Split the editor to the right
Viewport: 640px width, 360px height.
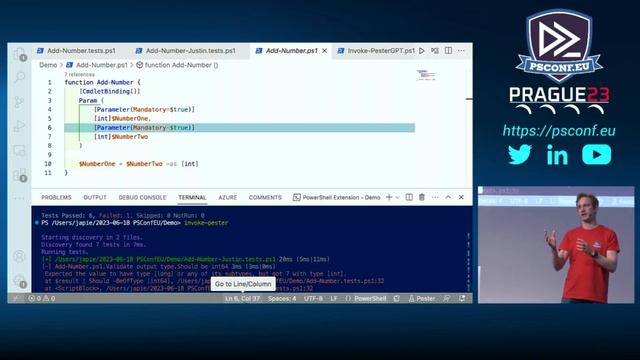click(x=448, y=51)
